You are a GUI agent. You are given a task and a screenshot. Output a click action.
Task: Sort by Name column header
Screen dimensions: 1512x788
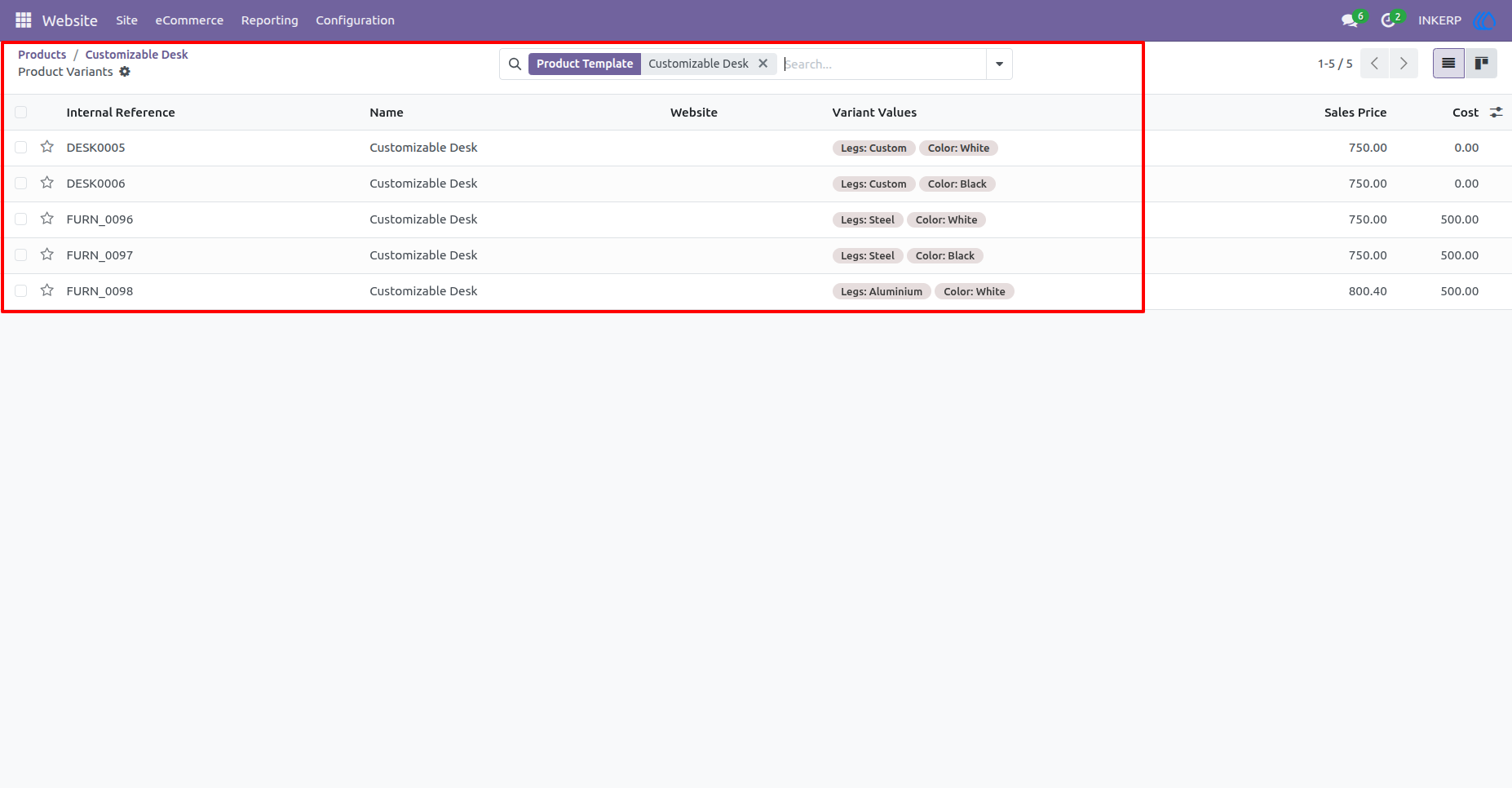[x=387, y=113]
